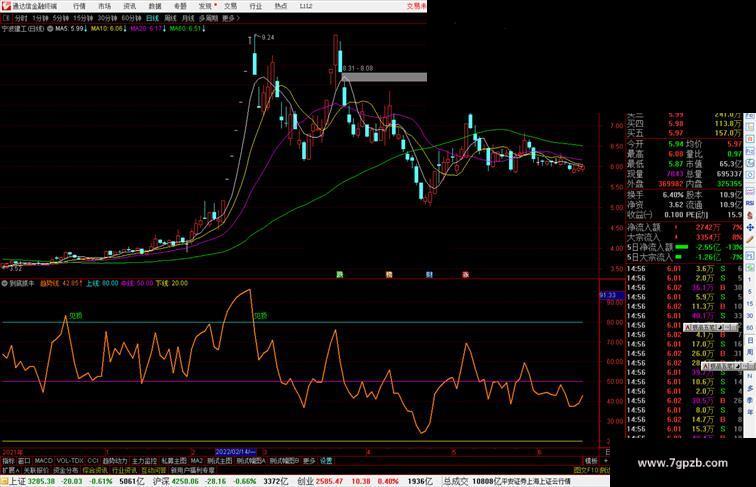The width and height of the screenshot is (756, 487).
Task: Click the 净流入额 row in quote panel
Action: [x=685, y=227]
